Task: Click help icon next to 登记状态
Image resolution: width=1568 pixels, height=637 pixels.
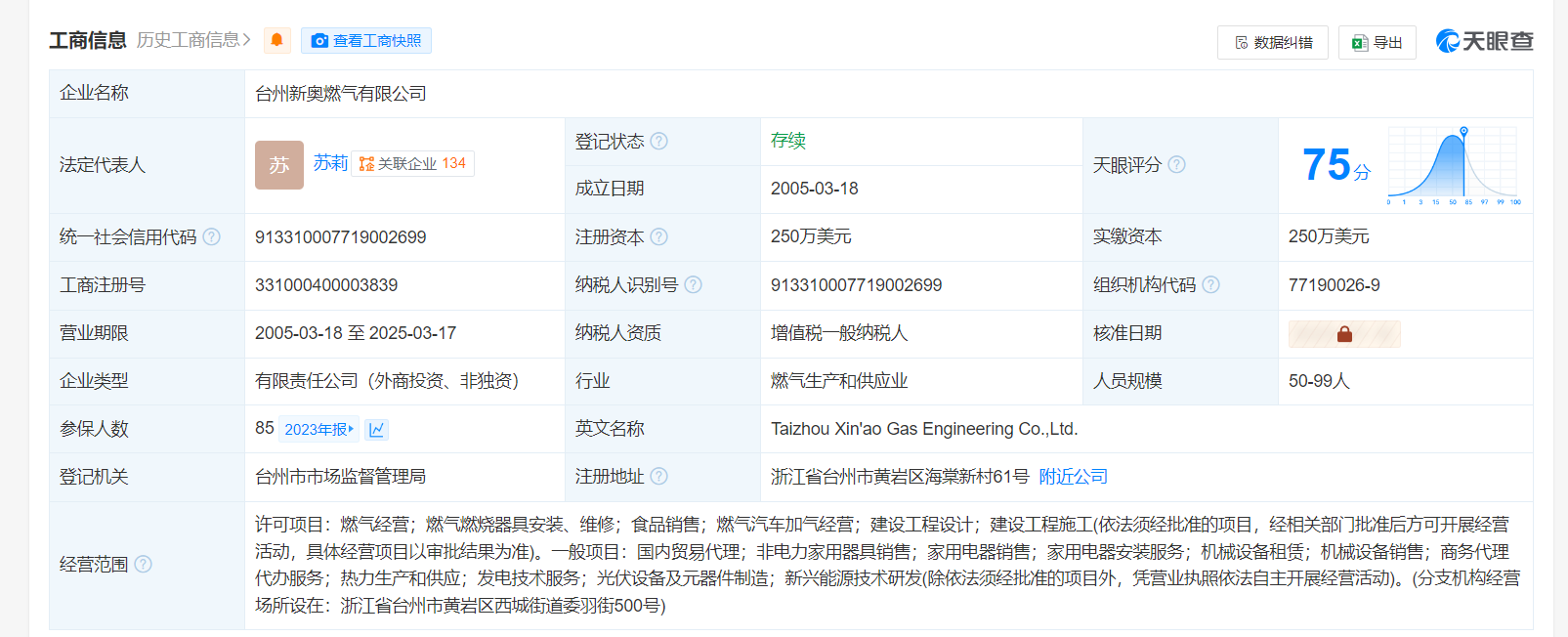Action: [x=659, y=141]
